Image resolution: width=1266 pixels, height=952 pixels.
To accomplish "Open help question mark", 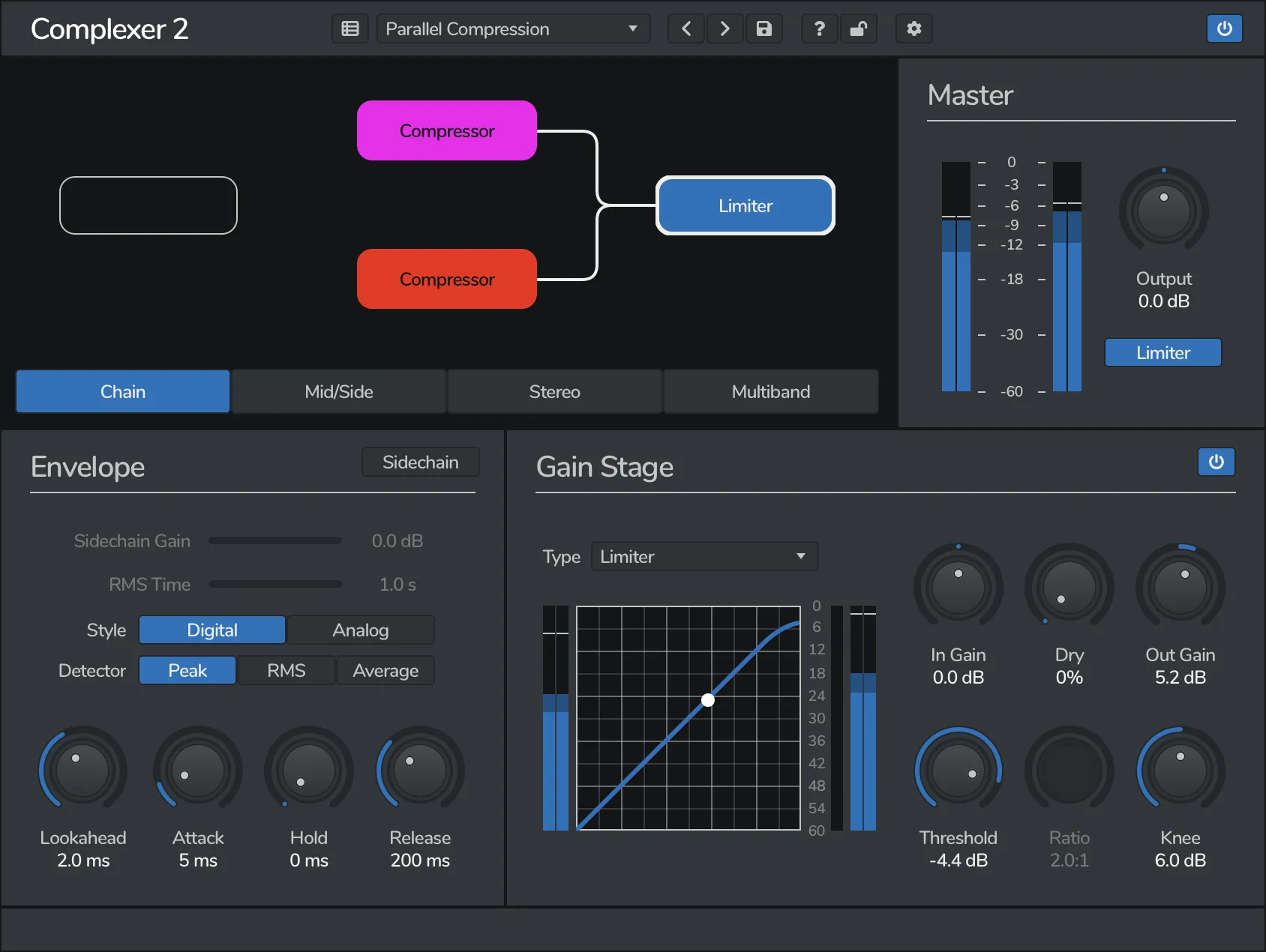I will 820,28.
